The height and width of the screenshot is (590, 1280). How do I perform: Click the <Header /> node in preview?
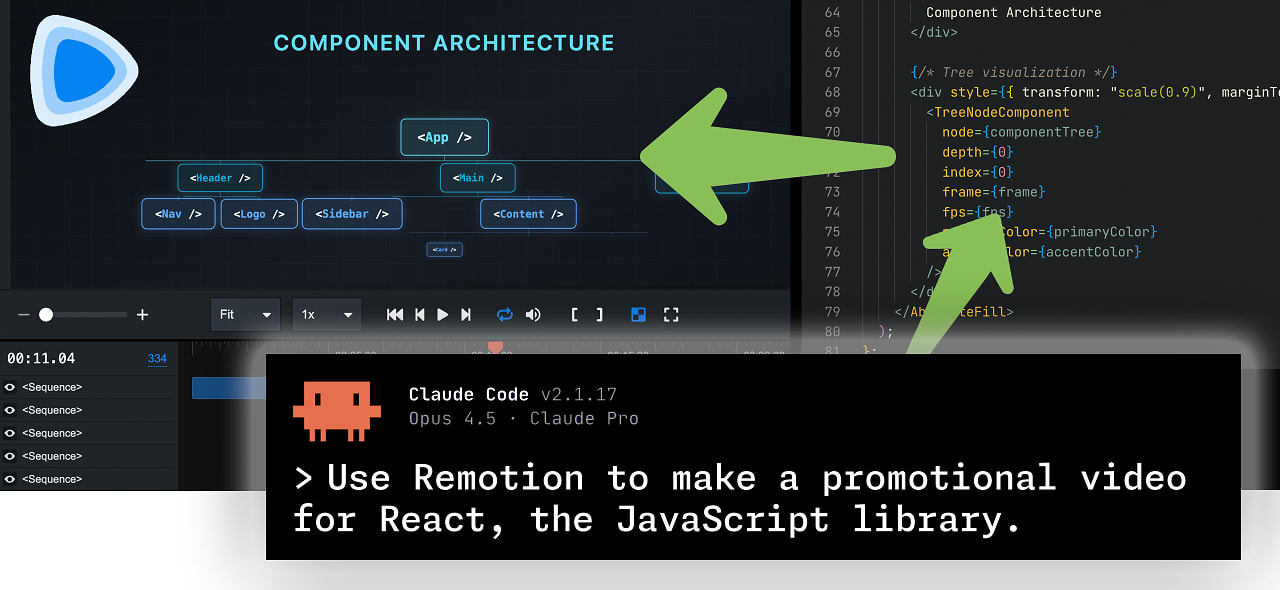(x=220, y=178)
